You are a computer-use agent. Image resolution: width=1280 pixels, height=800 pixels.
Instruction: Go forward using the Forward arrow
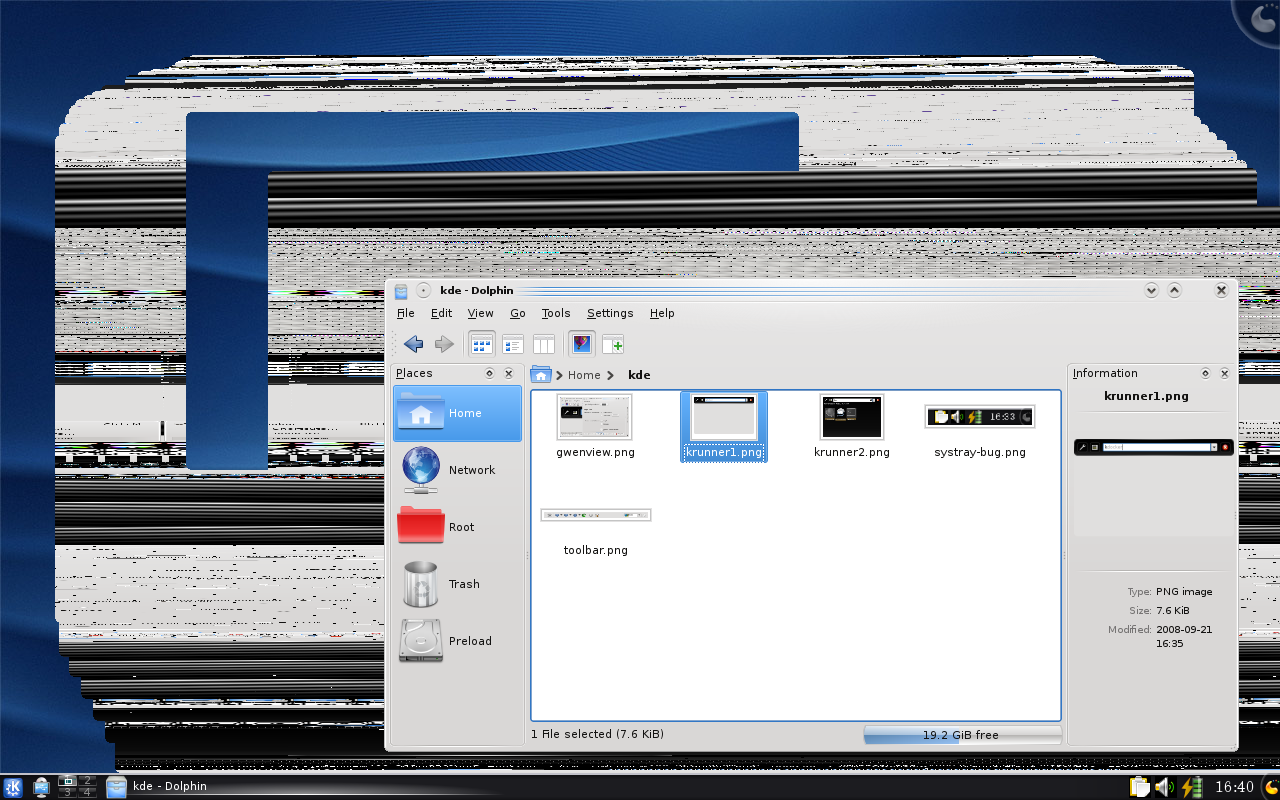(x=444, y=344)
